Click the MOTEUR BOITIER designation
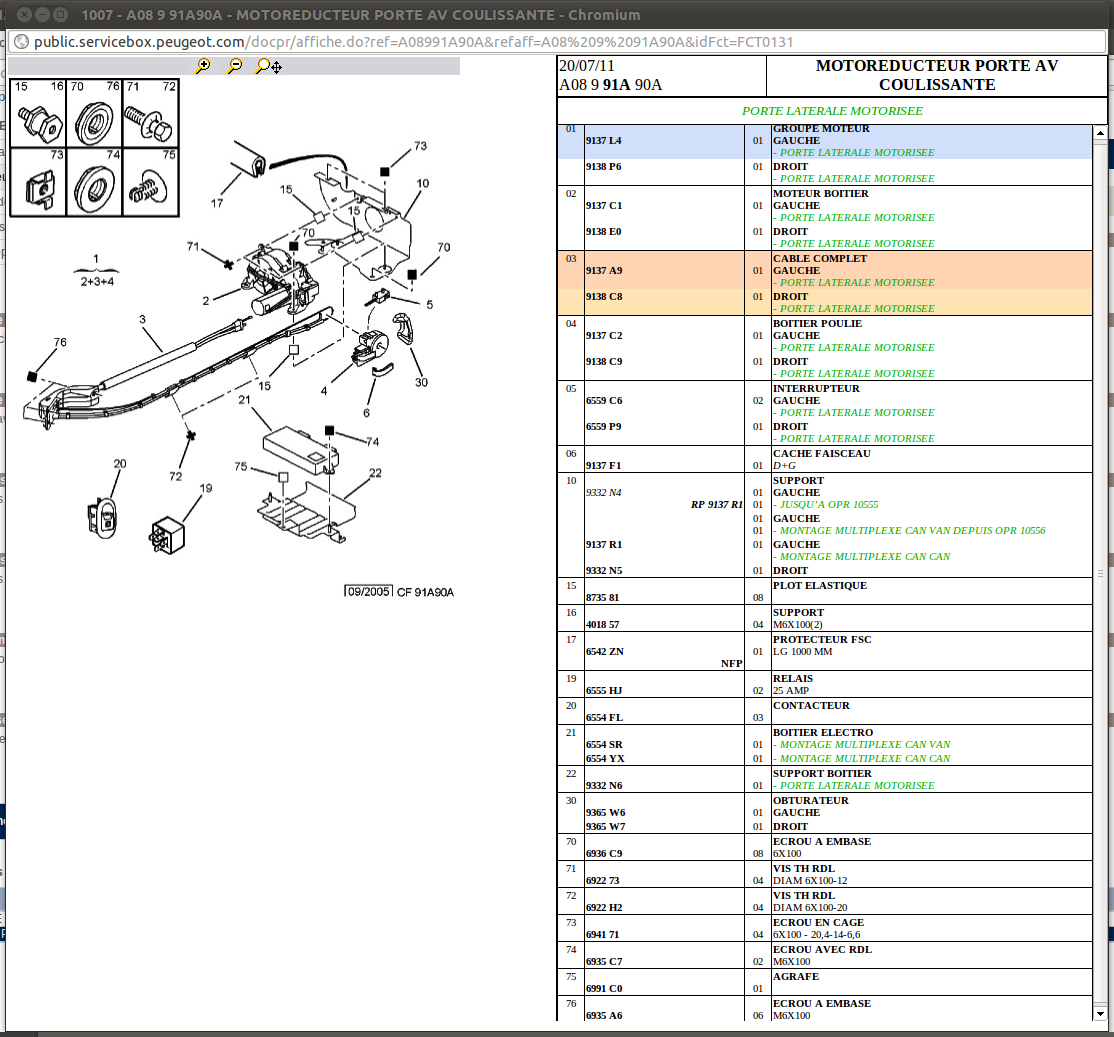This screenshot has width=1114, height=1037. coord(821,194)
